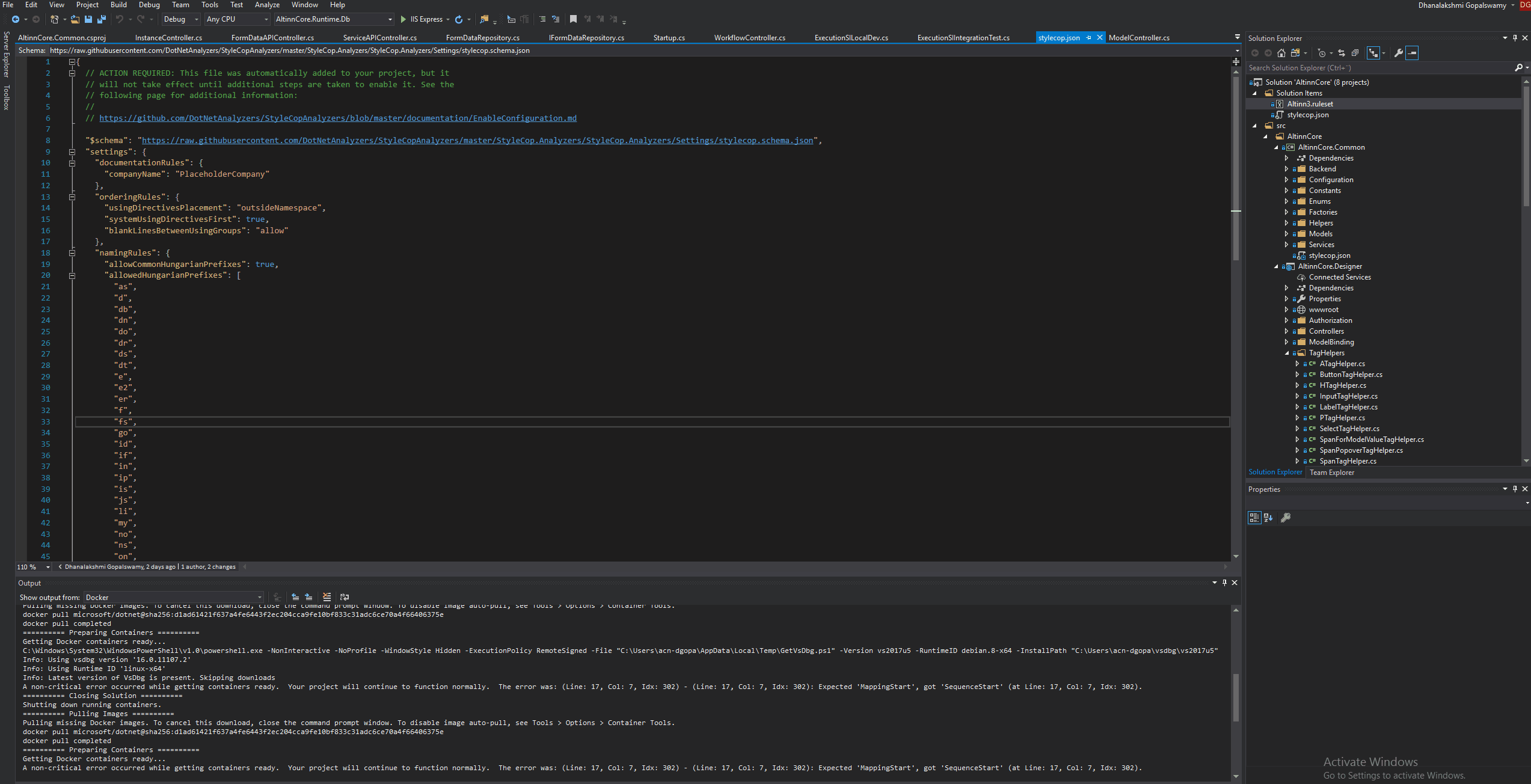The image size is (1531, 784).
Task: Click the Solution Explorer Home icon
Action: coord(1281,53)
